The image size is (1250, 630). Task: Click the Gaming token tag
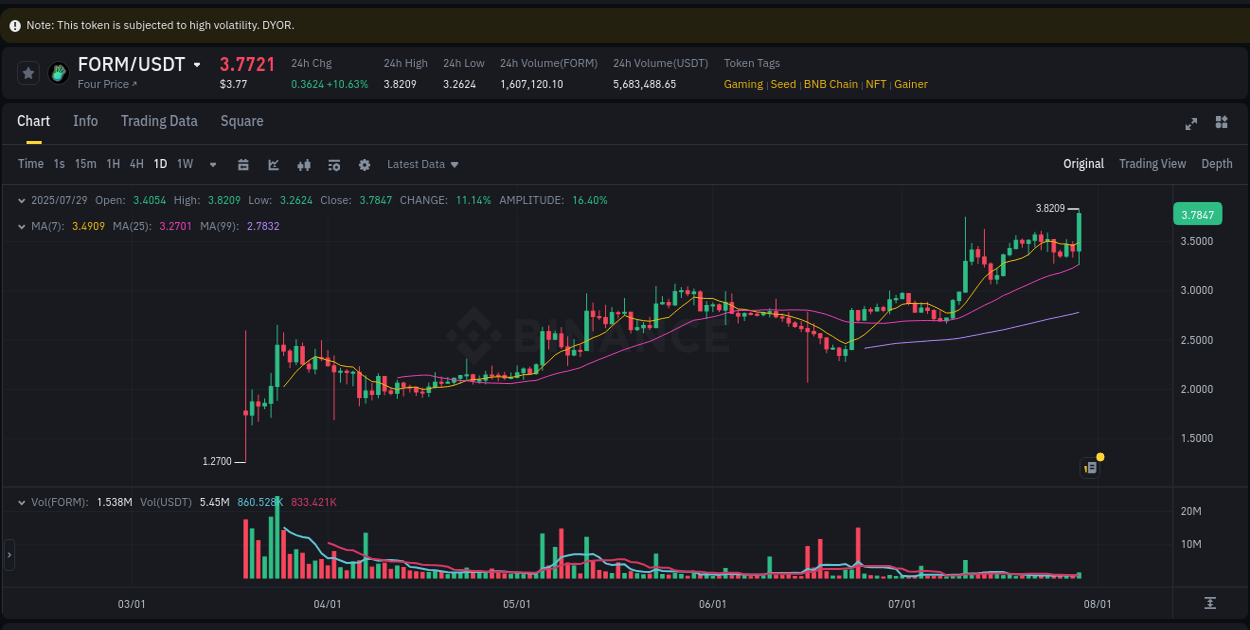[743, 84]
